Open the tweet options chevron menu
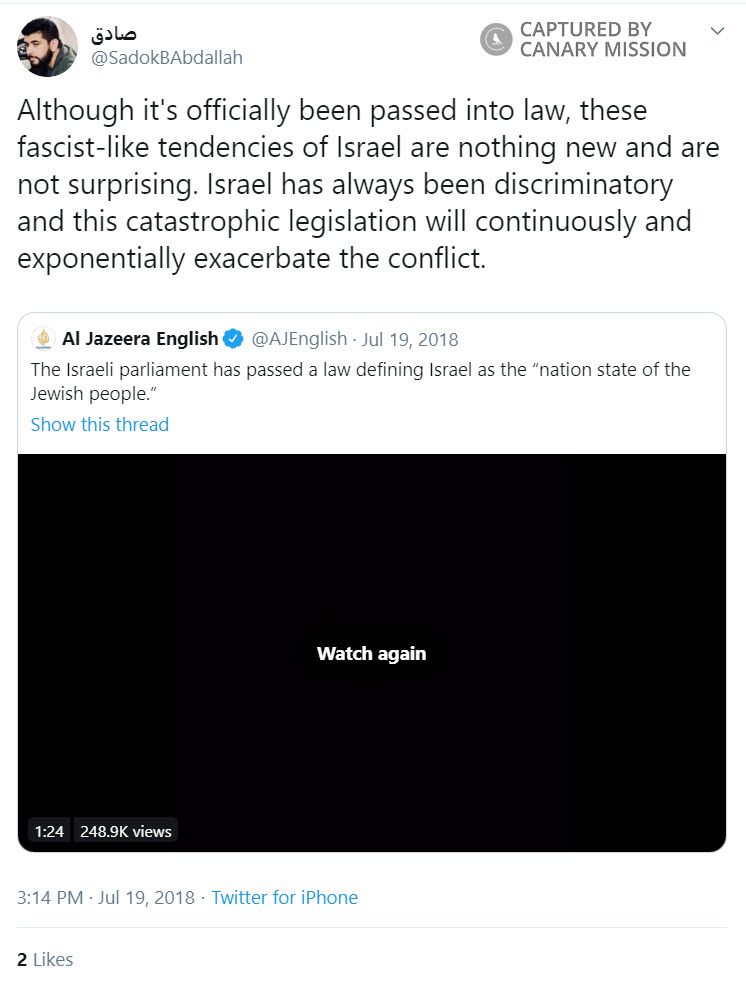Viewport: 746px width, 987px height. (x=716, y=30)
